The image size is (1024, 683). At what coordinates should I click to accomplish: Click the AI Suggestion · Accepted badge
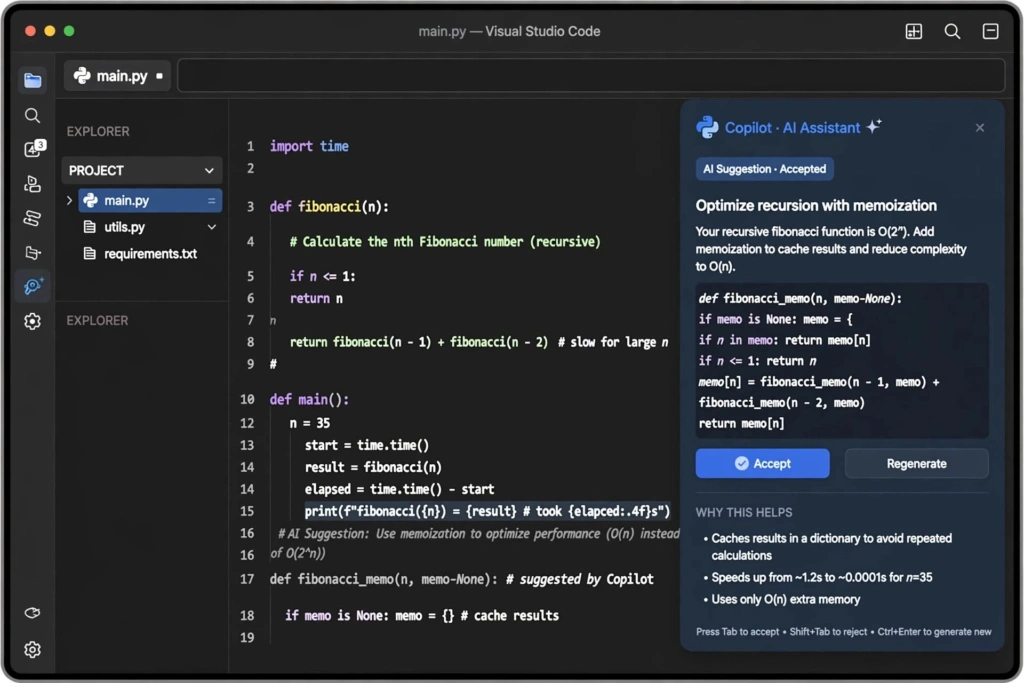[x=764, y=169]
